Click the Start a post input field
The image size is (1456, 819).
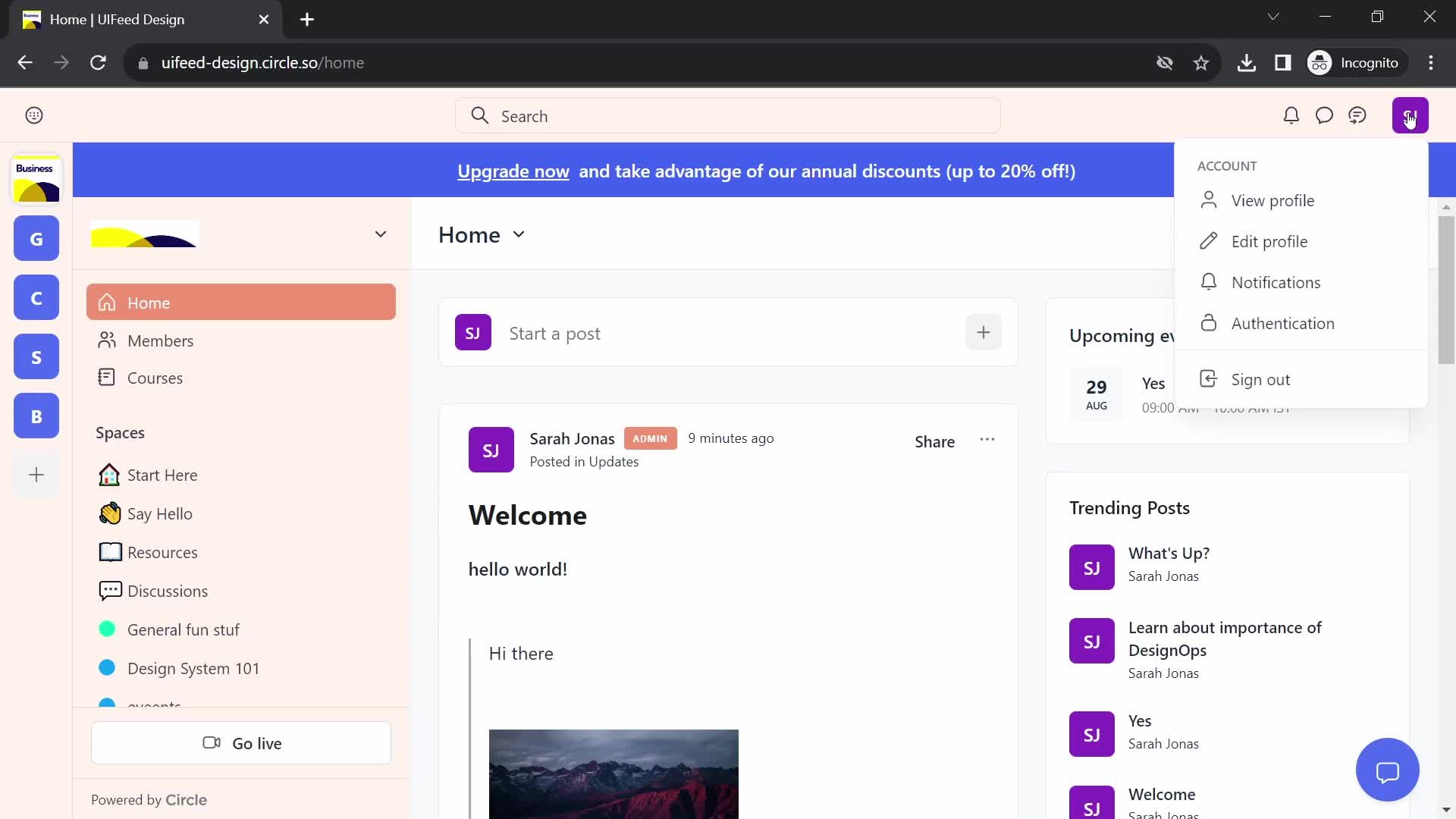729,332
